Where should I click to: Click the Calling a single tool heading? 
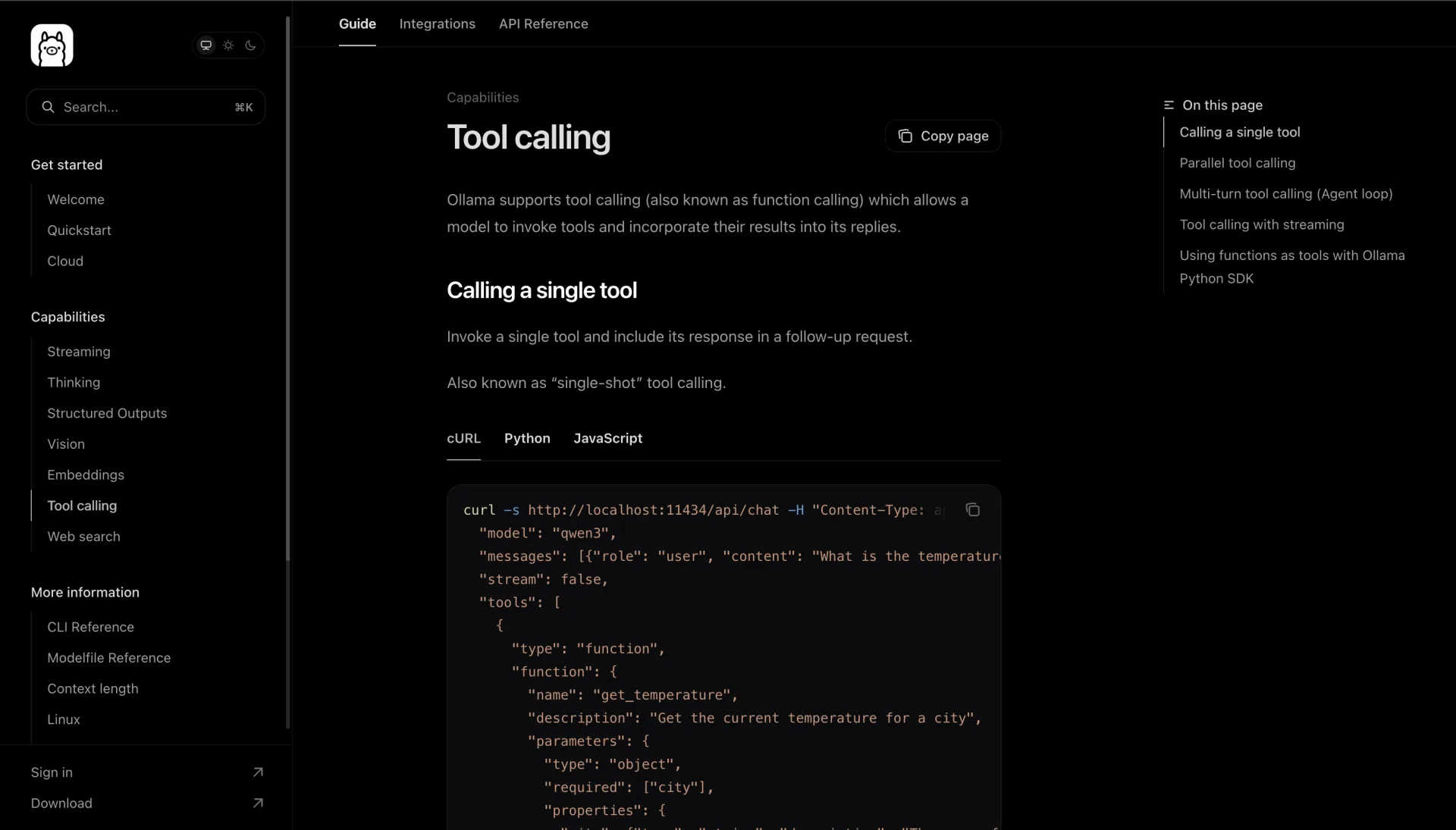pos(541,290)
